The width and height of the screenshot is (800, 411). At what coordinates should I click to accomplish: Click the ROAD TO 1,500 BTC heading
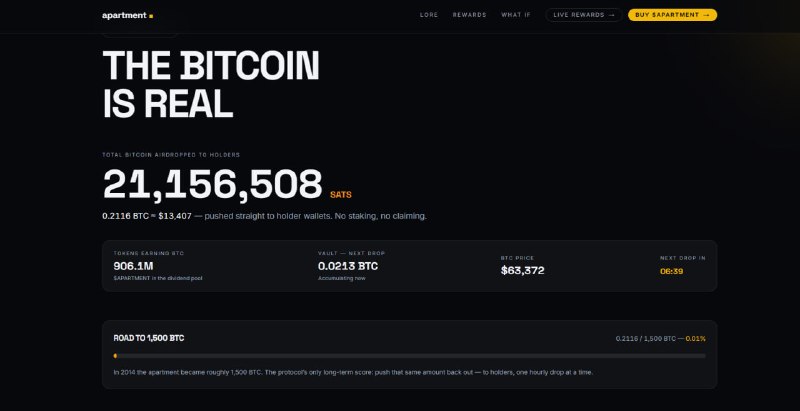pyautogui.click(x=149, y=338)
